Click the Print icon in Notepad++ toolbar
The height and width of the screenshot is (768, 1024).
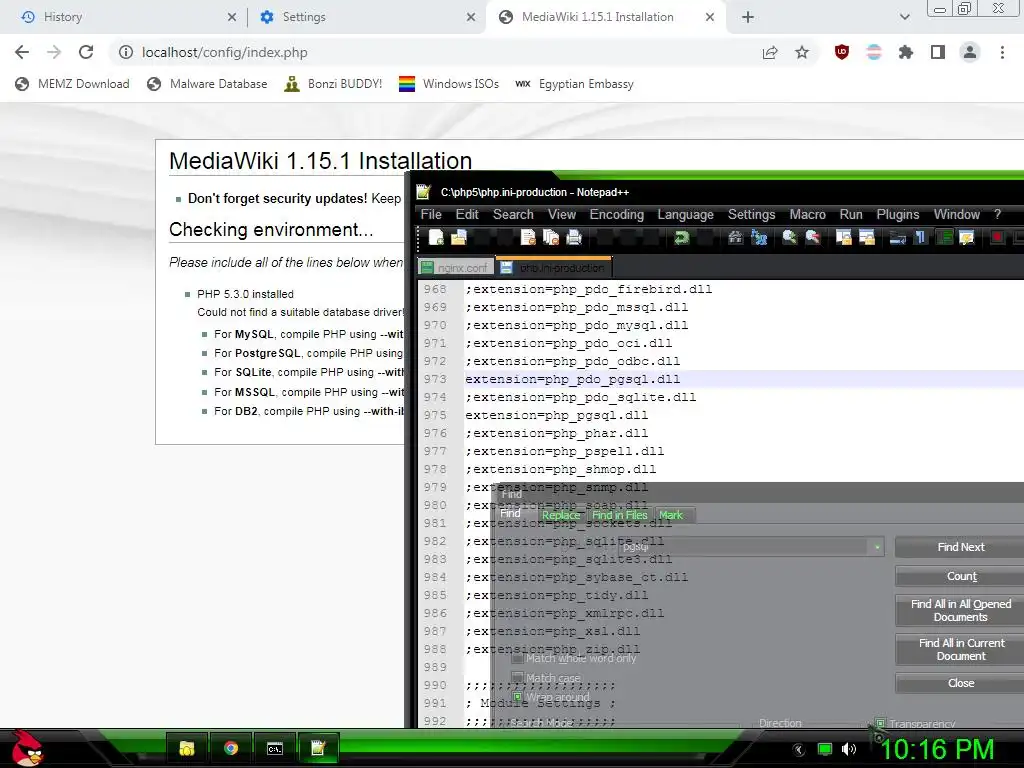click(574, 238)
